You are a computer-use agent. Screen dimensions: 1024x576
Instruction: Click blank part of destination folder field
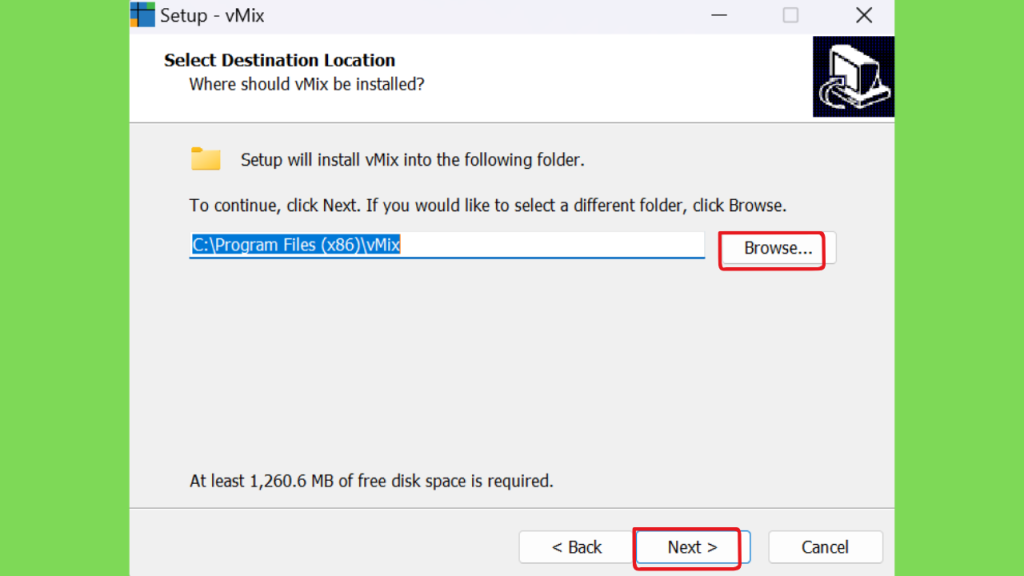point(552,245)
